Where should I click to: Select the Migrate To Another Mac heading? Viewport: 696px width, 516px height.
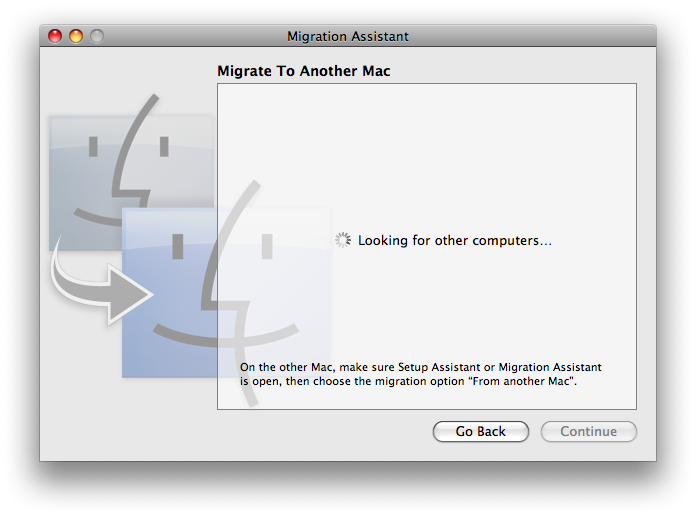pyautogui.click(x=304, y=71)
